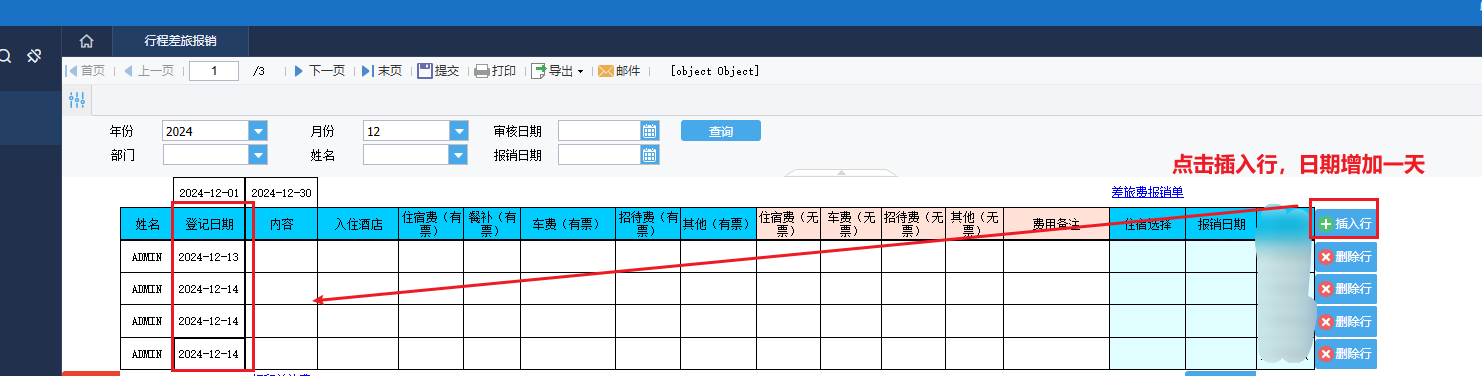This screenshot has height=376, width=1482.
Task: Open the 差旅费报销单 link
Action: (1147, 192)
